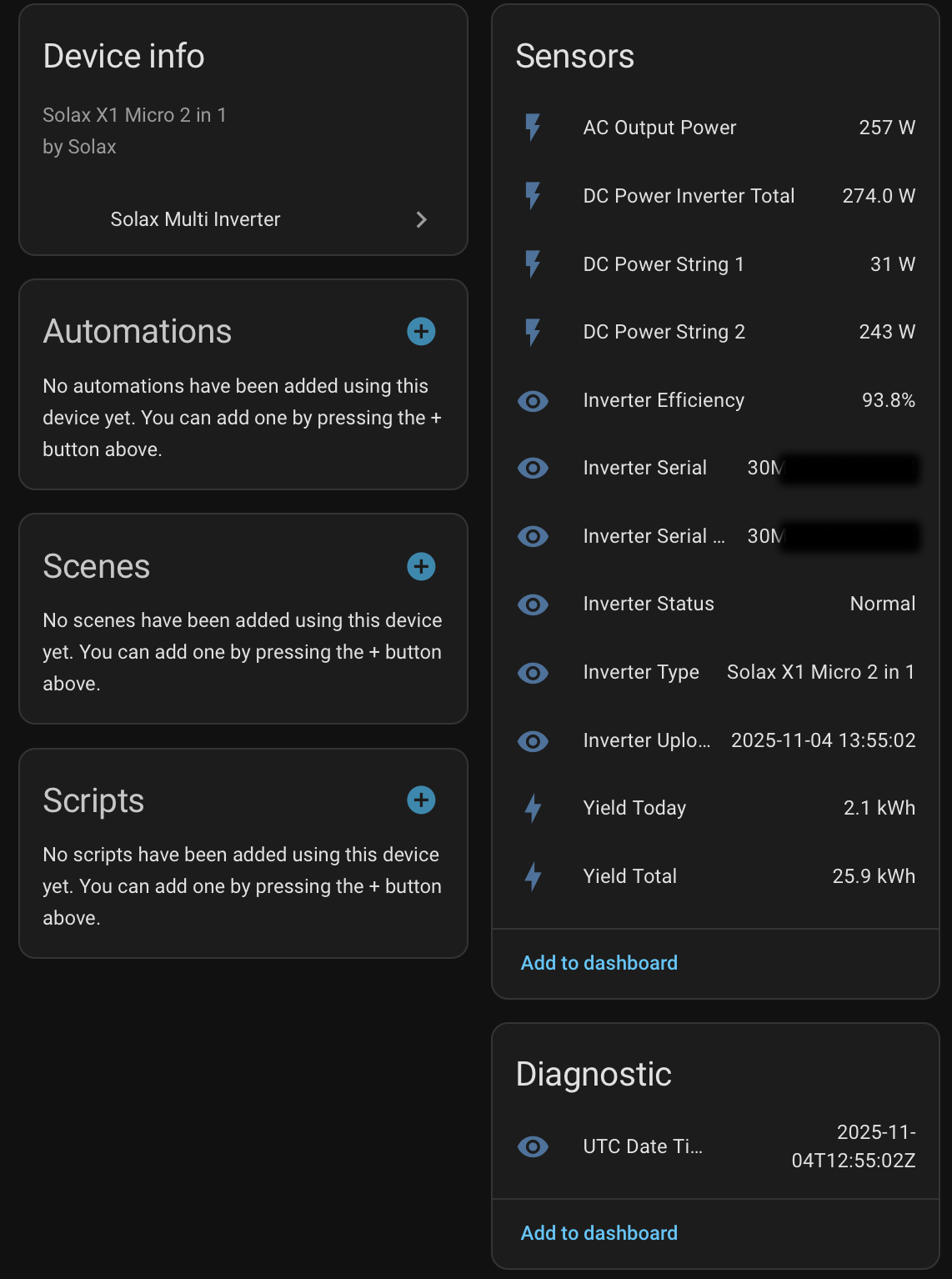The width and height of the screenshot is (952, 1279).
Task: Add Sensors card to dashboard
Action: [599, 963]
